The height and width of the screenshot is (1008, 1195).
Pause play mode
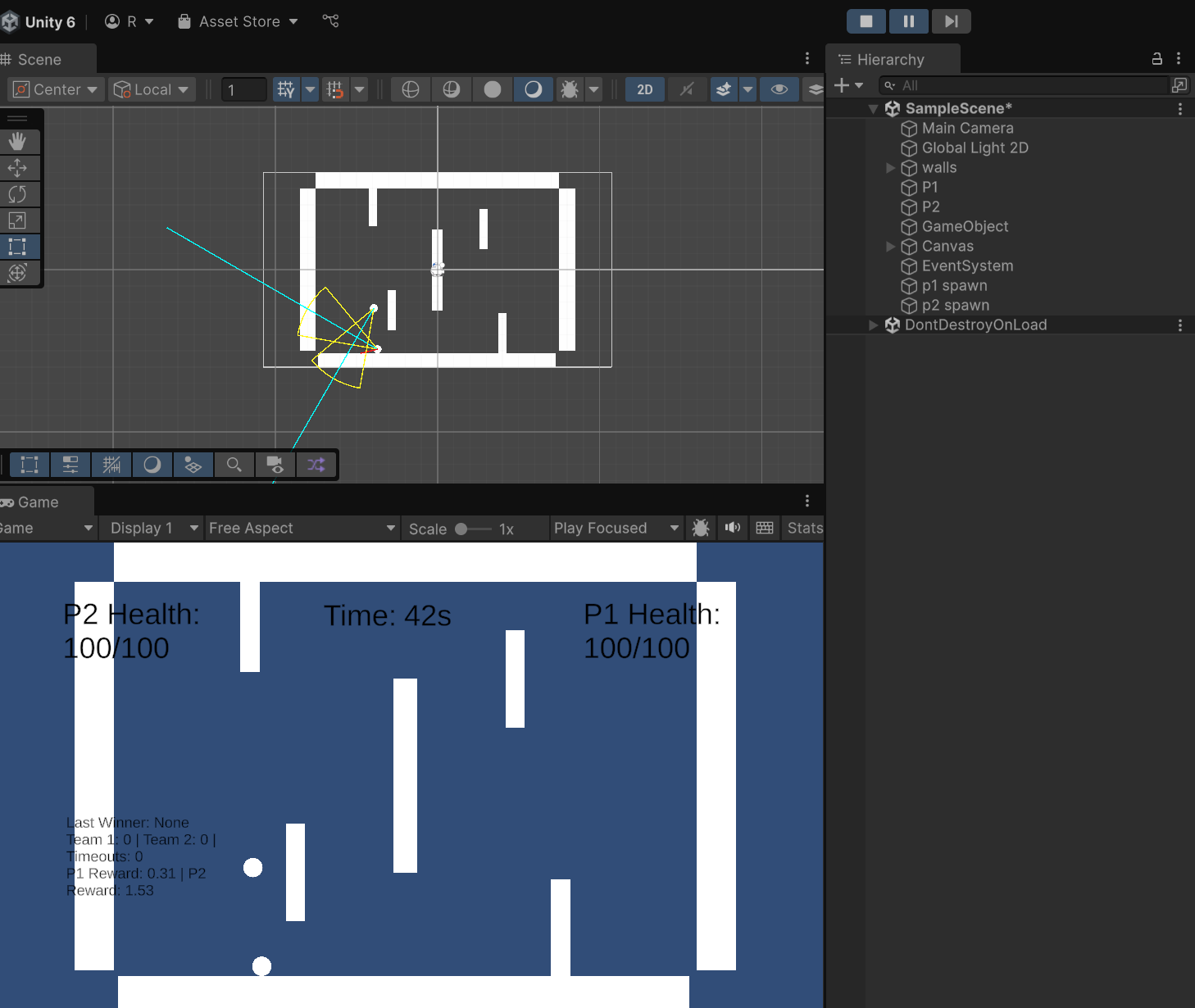(x=908, y=21)
